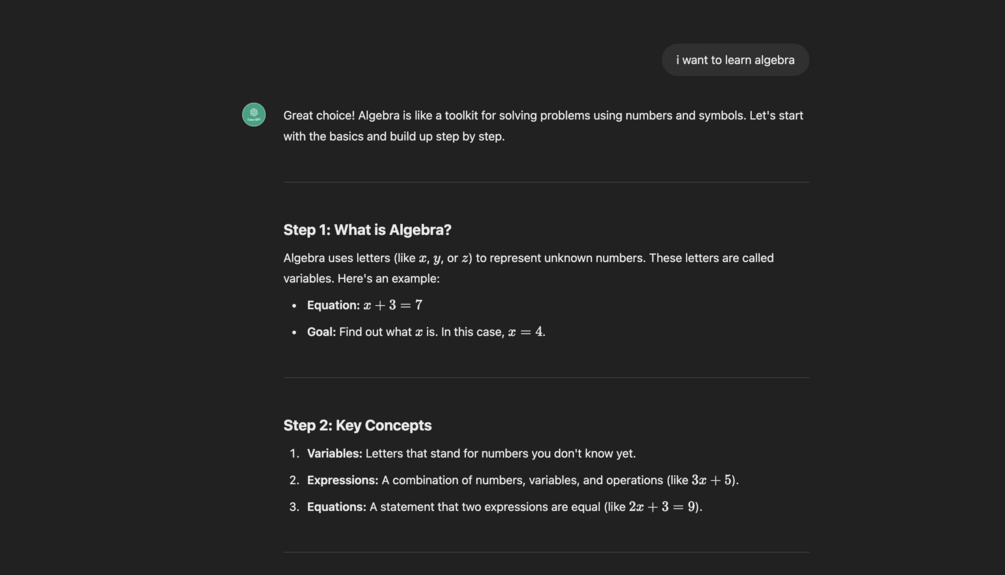Click the "Step 2: Key Concepts" heading
1005x575 pixels.
coord(357,425)
